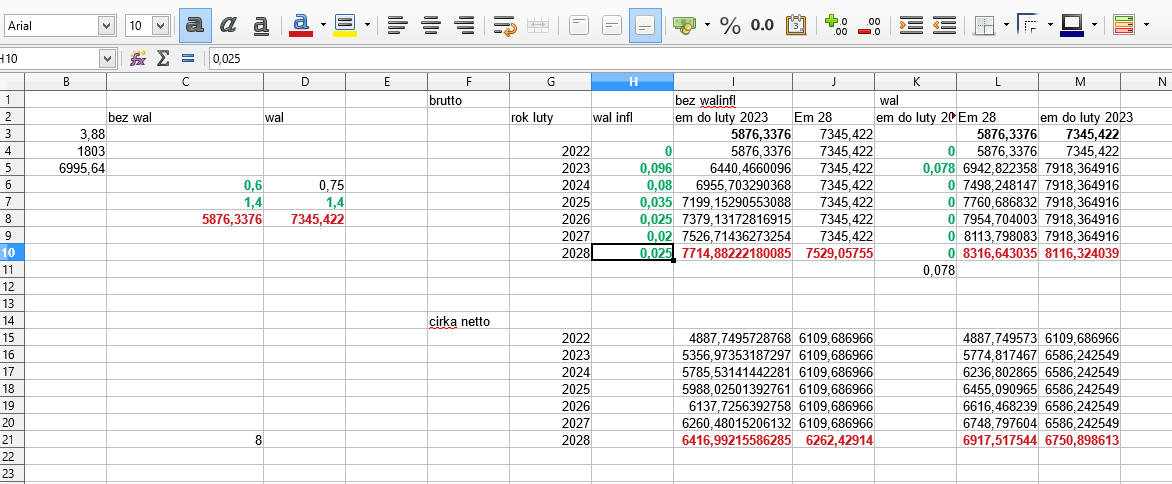
Task: Apply yellow background highlighting color
Action: coord(345,25)
